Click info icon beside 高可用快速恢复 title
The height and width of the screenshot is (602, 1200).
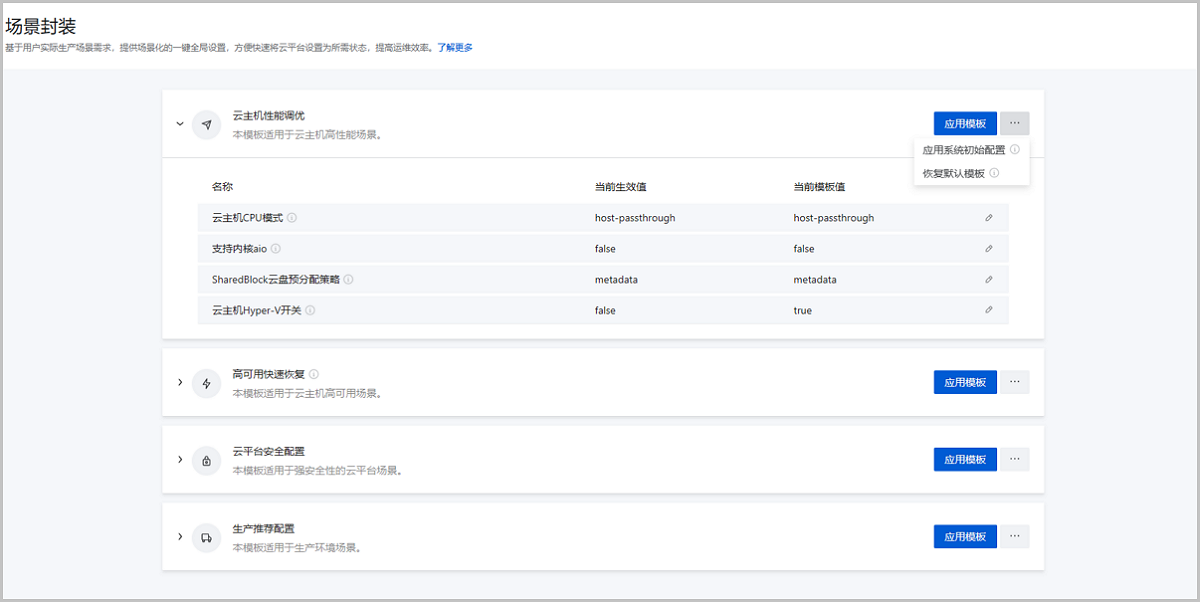tap(314, 374)
